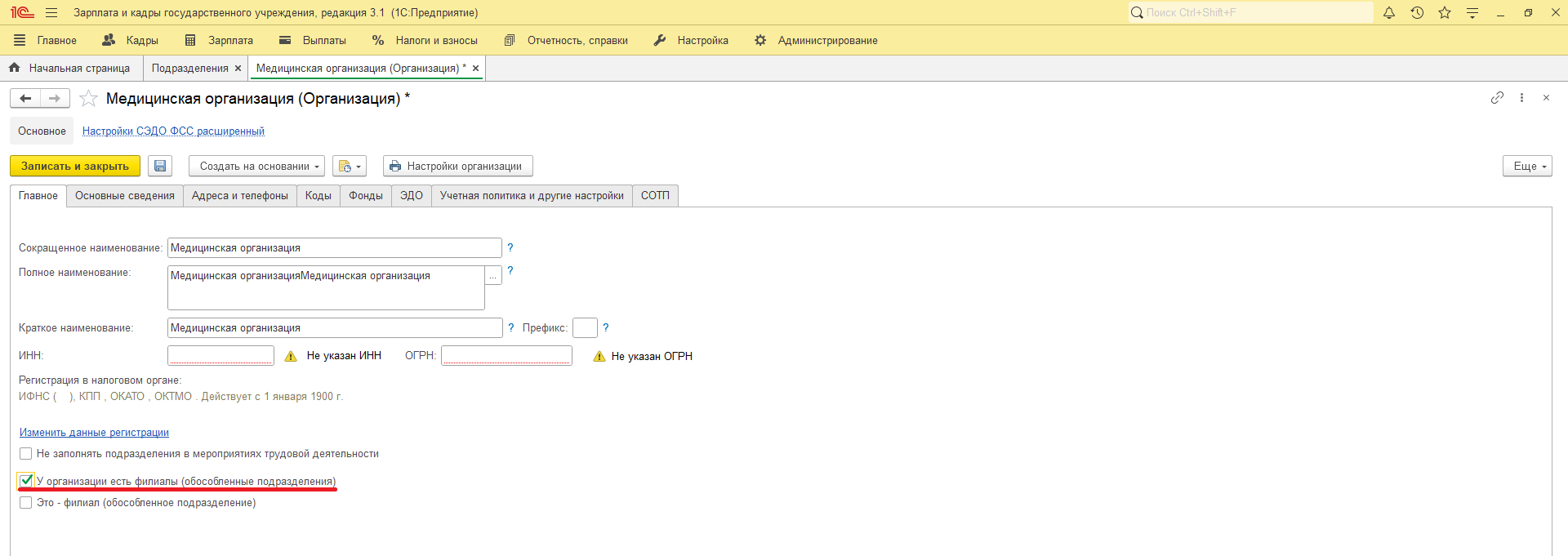Click the home icon of Начальная страница
Screen dimensions: 1568x556
coord(14,68)
